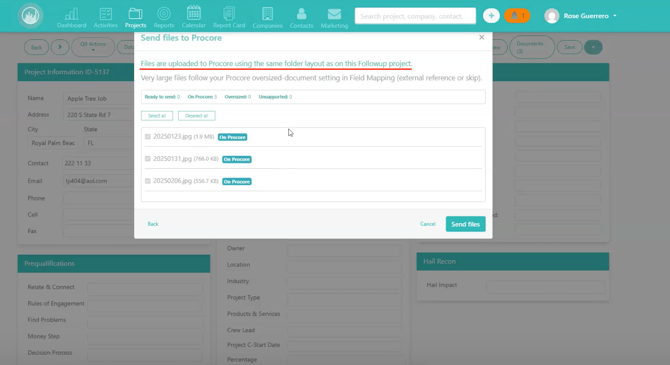Click On Procore badge beside 20250131.jpg

pos(237,159)
